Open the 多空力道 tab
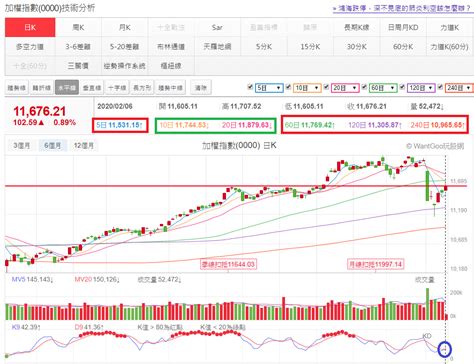This screenshot has width=474, height=364. [30, 47]
